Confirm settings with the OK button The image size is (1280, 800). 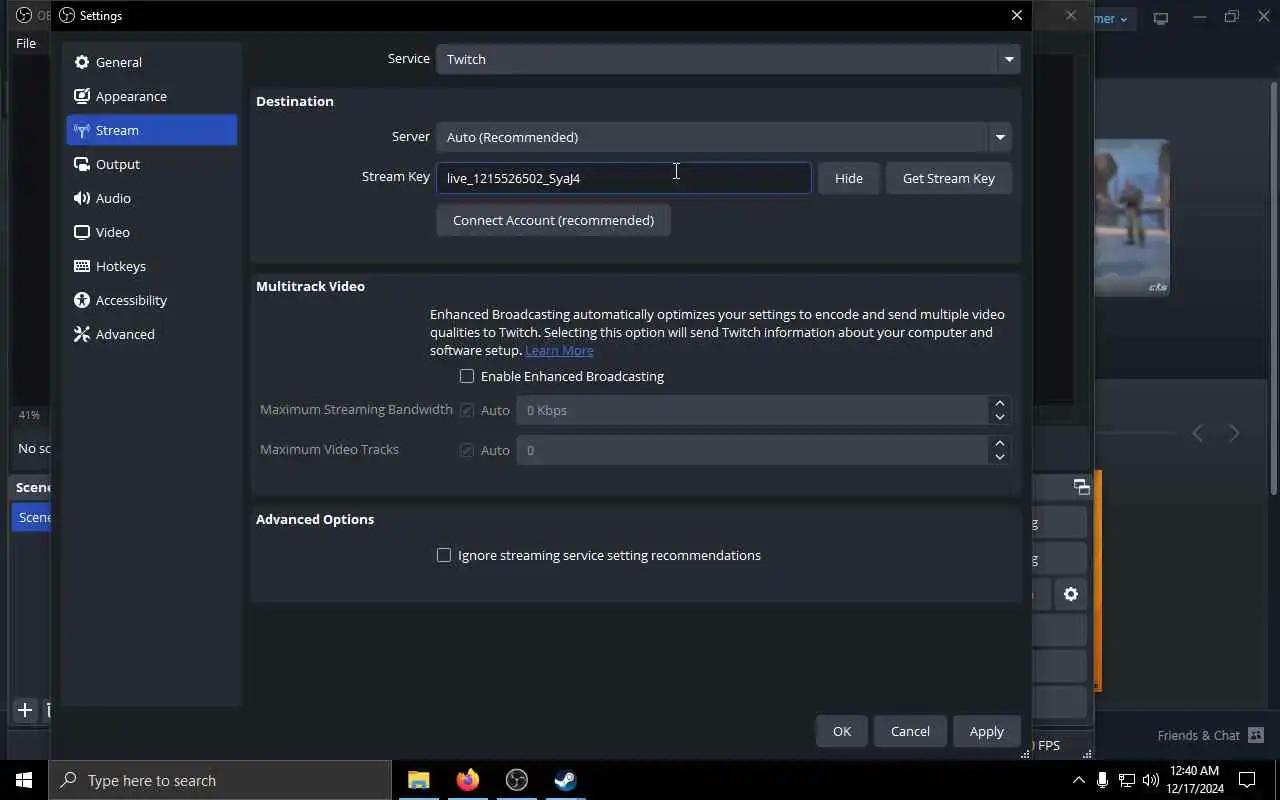pos(842,731)
